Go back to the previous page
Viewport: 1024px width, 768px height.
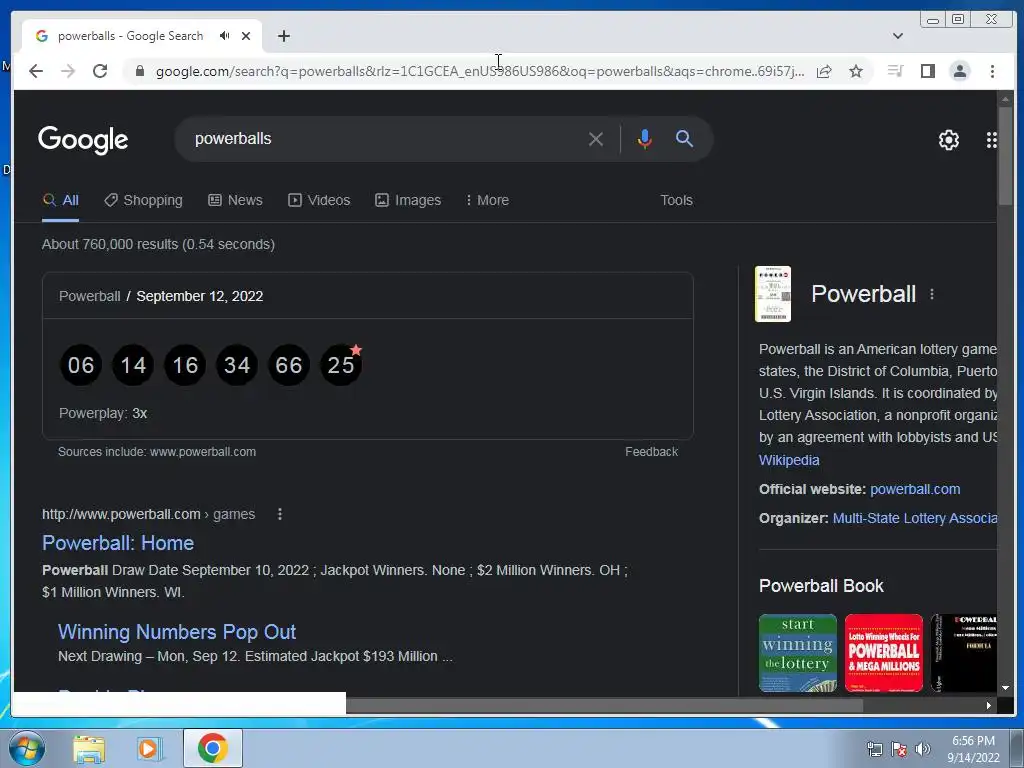pos(36,71)
